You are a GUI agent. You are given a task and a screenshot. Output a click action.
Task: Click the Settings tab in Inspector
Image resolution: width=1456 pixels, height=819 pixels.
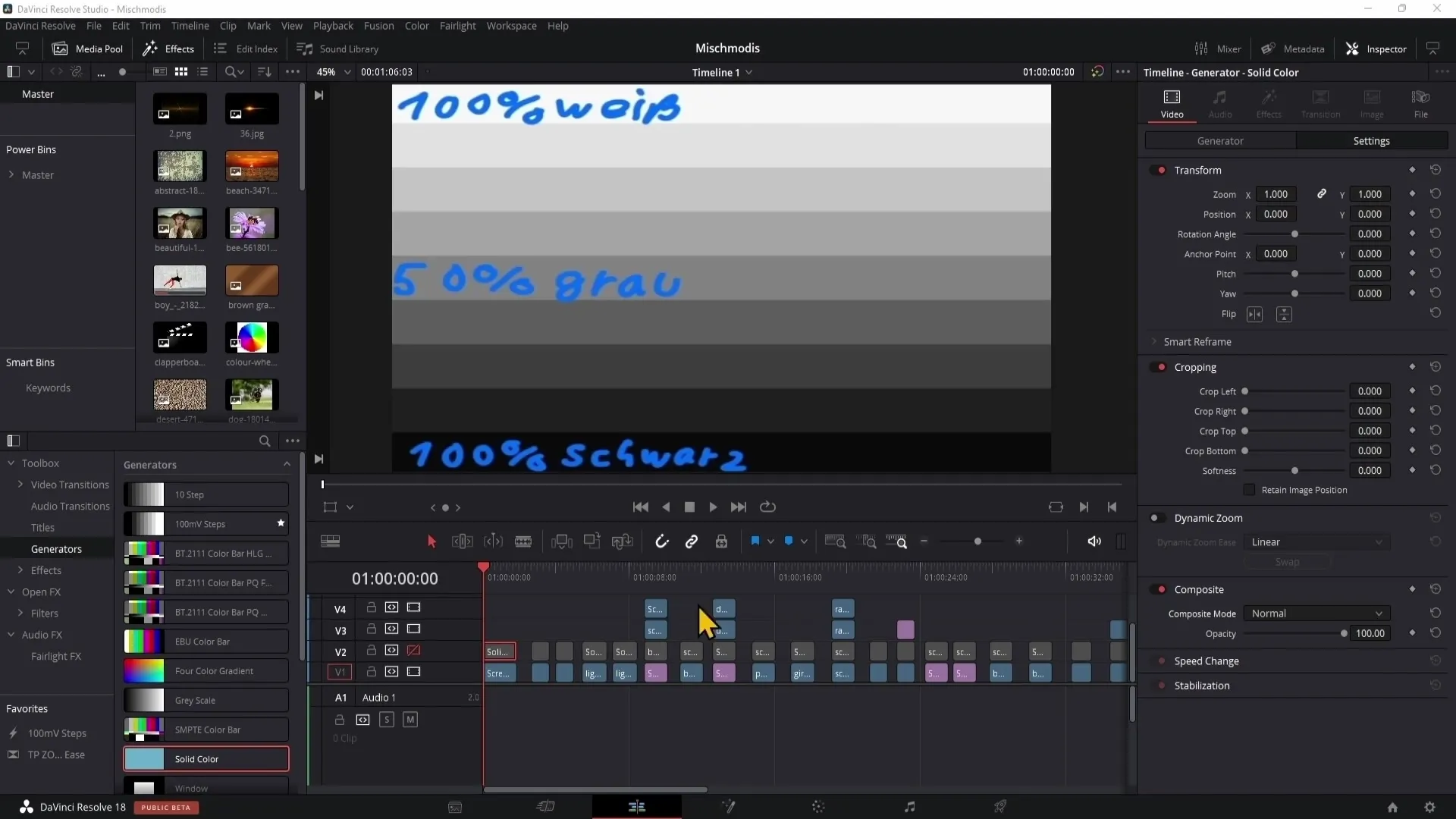[1372, 140]
